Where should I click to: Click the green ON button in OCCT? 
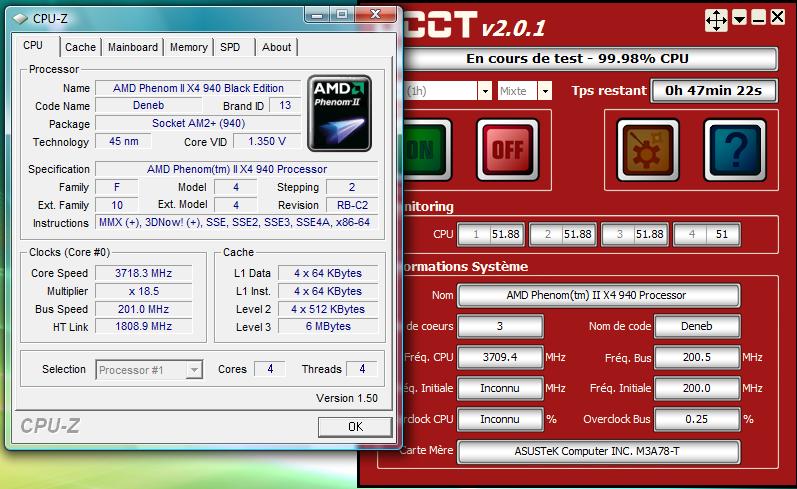point(426,150)
